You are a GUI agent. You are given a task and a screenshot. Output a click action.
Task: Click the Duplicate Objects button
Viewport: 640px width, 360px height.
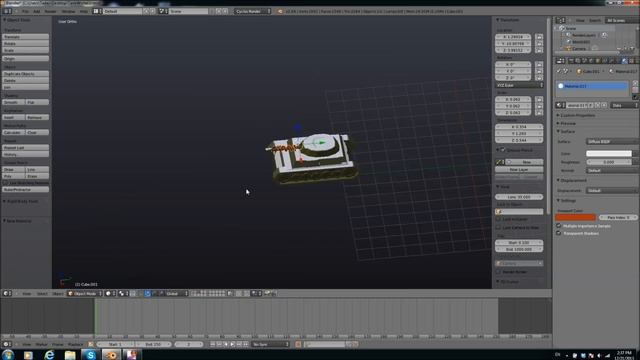pos(25,74)
